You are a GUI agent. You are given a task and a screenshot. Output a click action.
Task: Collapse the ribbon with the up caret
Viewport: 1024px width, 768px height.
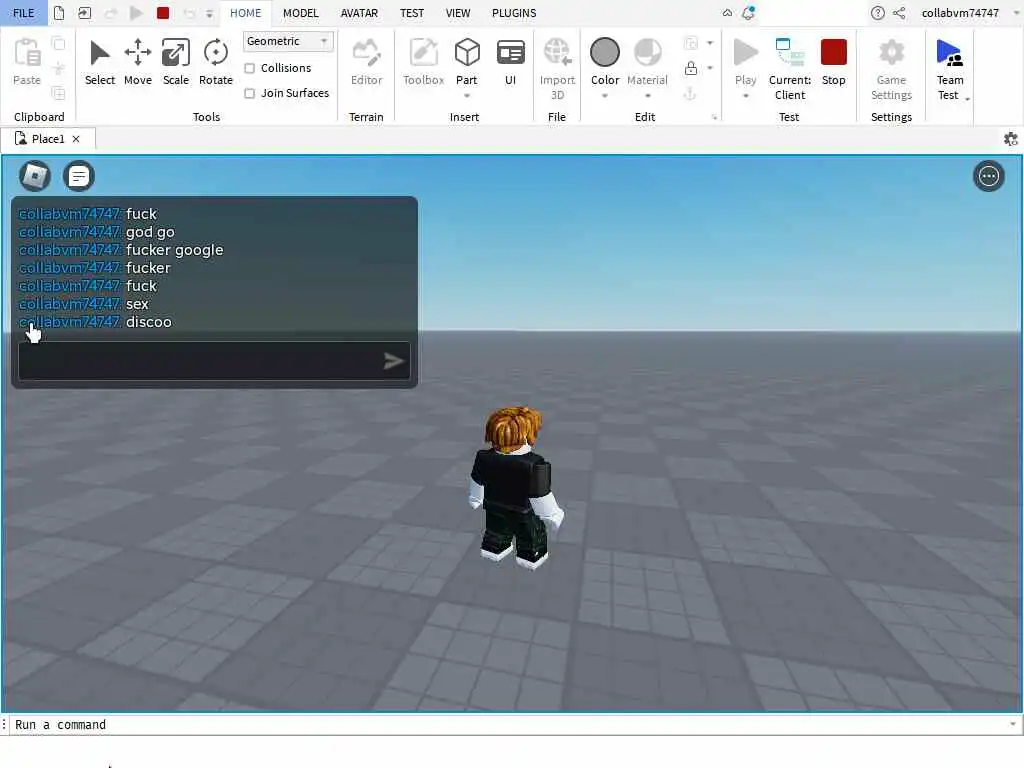coord(727,13)
